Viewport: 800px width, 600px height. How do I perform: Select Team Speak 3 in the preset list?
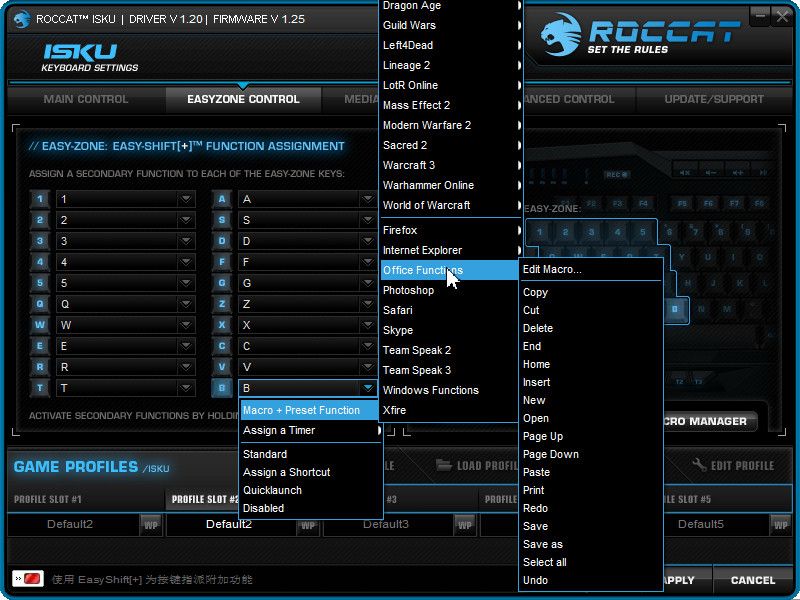click(449, 370)
